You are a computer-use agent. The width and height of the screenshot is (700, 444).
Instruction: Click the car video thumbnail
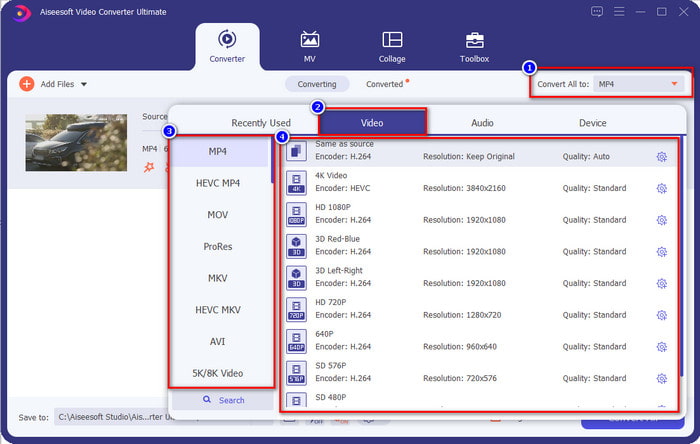76,143
